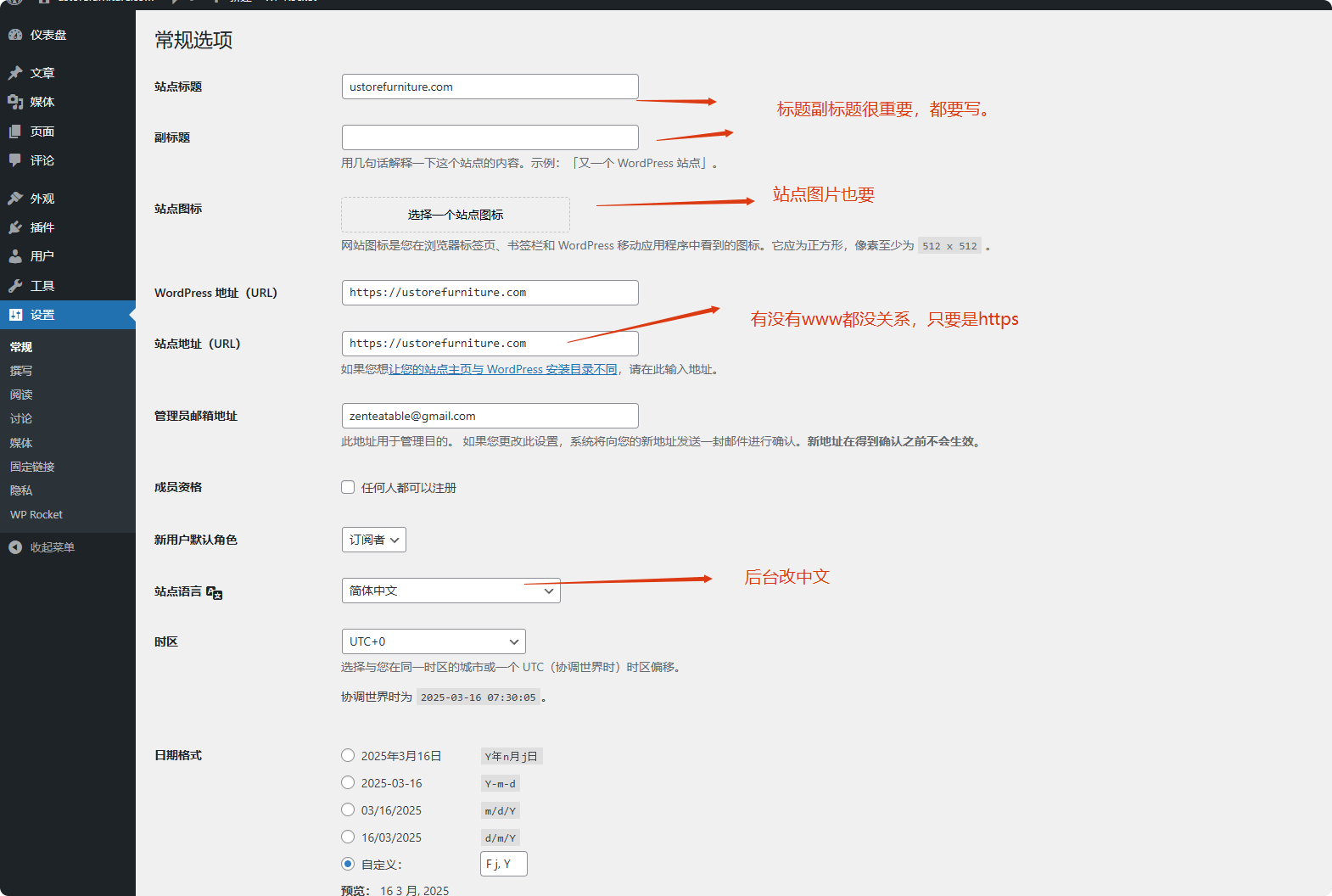1332x896 pixels.
Task: Open the 订阅者 default role dropdown
Action: (374, 540)
